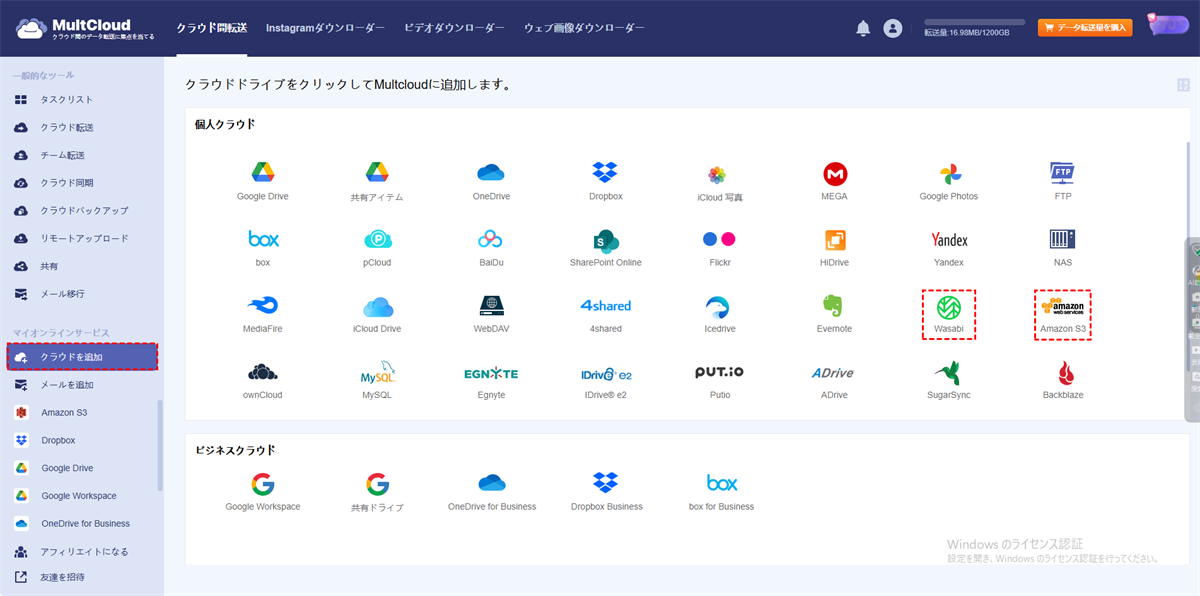Screen dimensions: 1200x596
Task: Click the MultCloud logo
Action: (85, 28)
